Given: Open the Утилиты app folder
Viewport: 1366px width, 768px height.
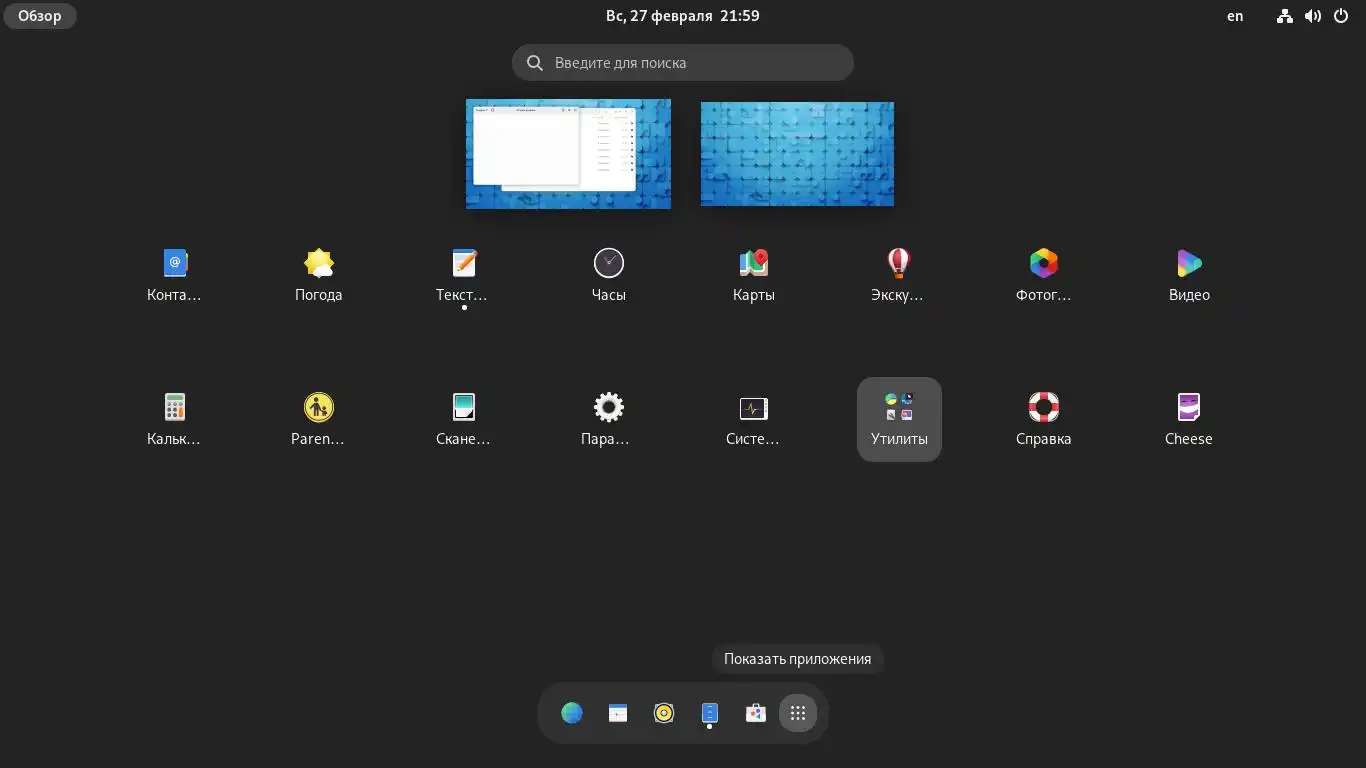Looking at the screenshot, I should (899, 419).
